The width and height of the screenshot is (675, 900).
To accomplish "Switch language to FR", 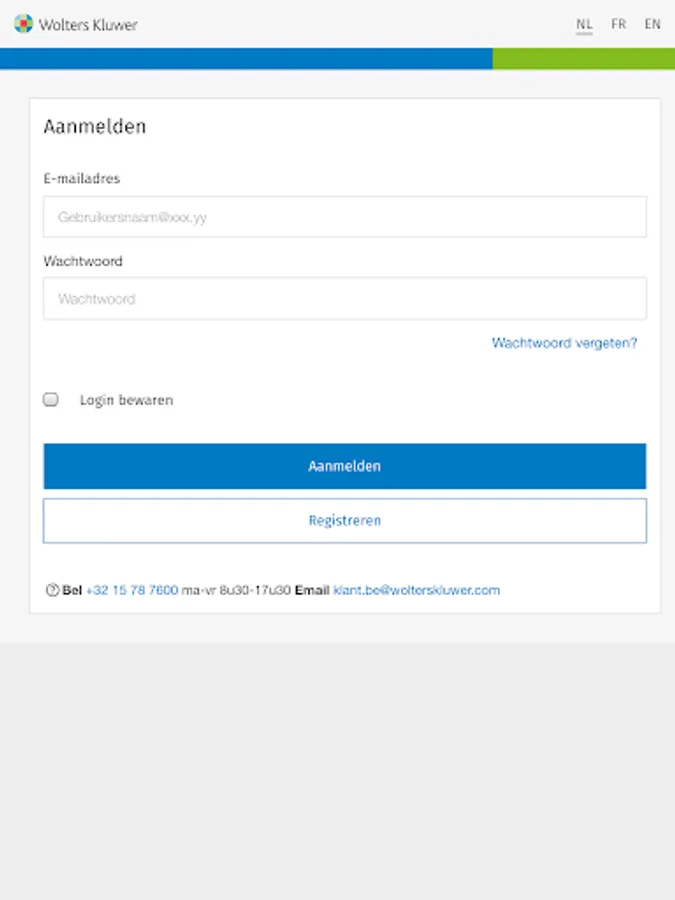I will coord(619,24).
